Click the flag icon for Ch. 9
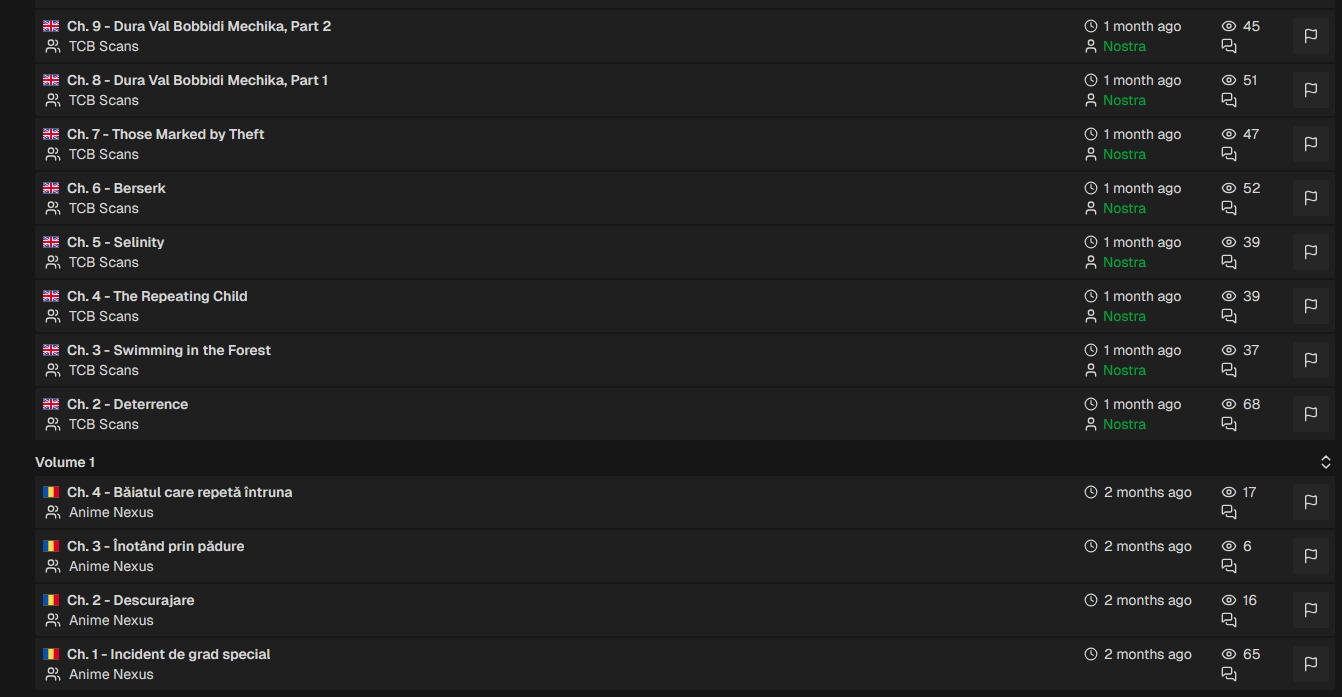 coord(1310,36)
